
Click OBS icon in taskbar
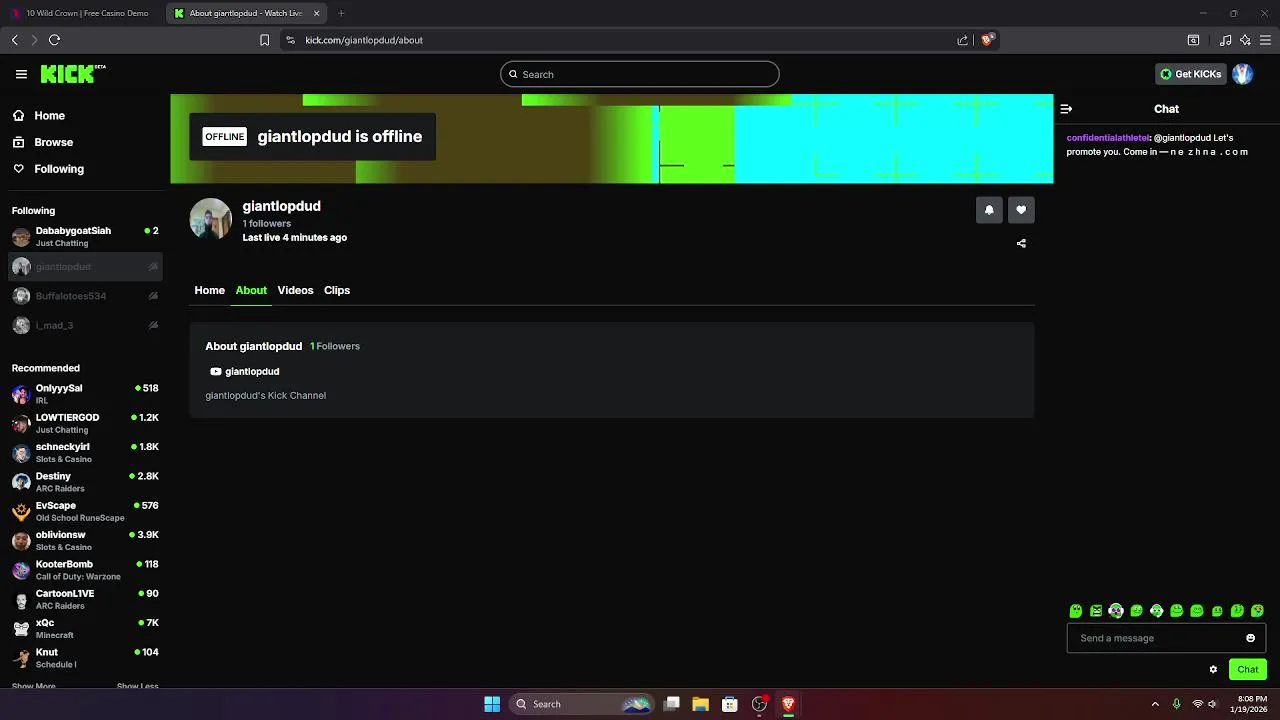coord(759,704)
